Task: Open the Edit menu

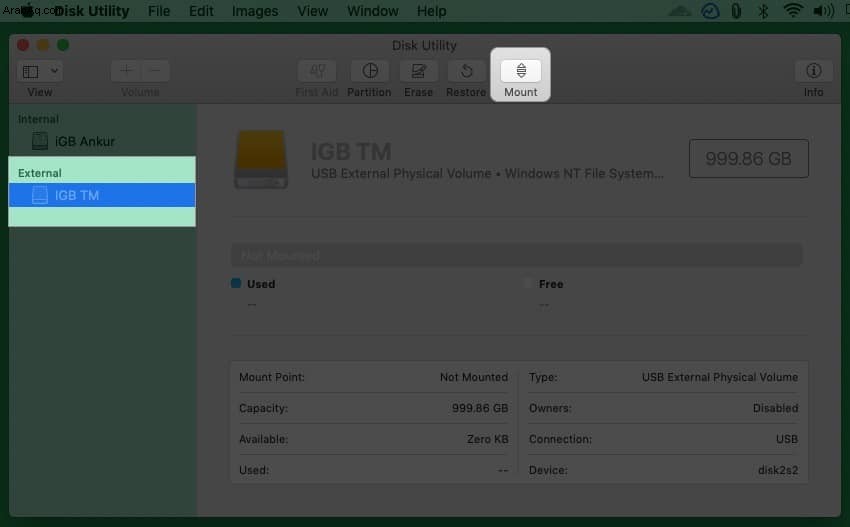Action: [x=201, y=11]
